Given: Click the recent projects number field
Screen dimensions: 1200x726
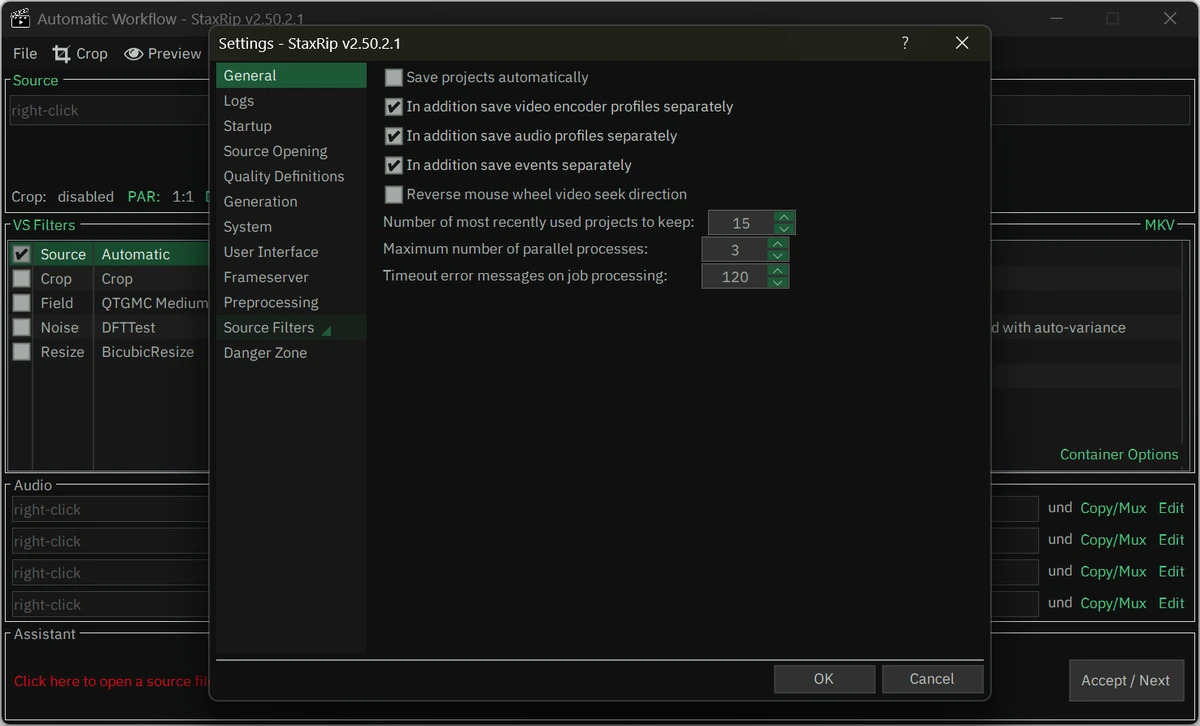Looking at the screenshot, I should click(742, 223).
